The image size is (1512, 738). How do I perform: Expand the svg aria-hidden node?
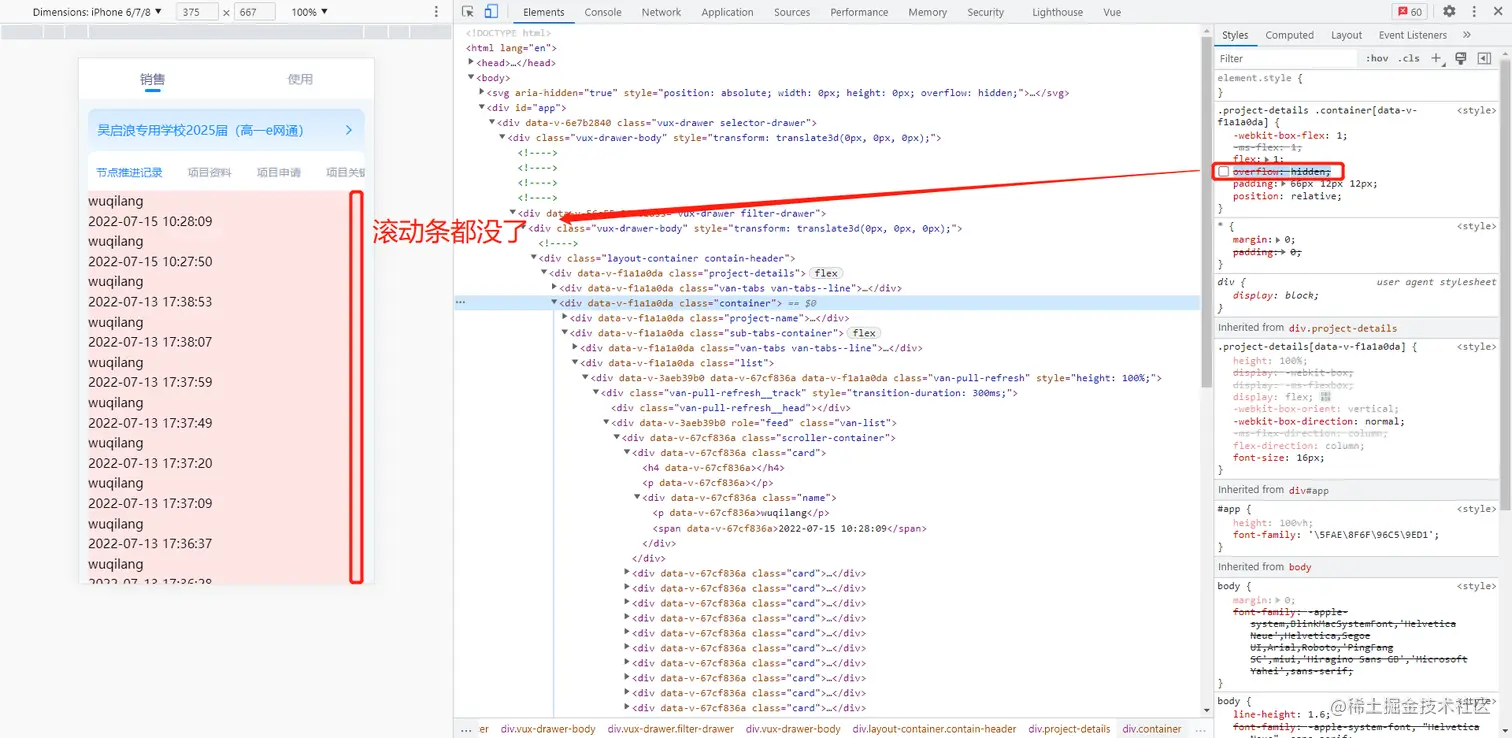(x=481, y=93)
